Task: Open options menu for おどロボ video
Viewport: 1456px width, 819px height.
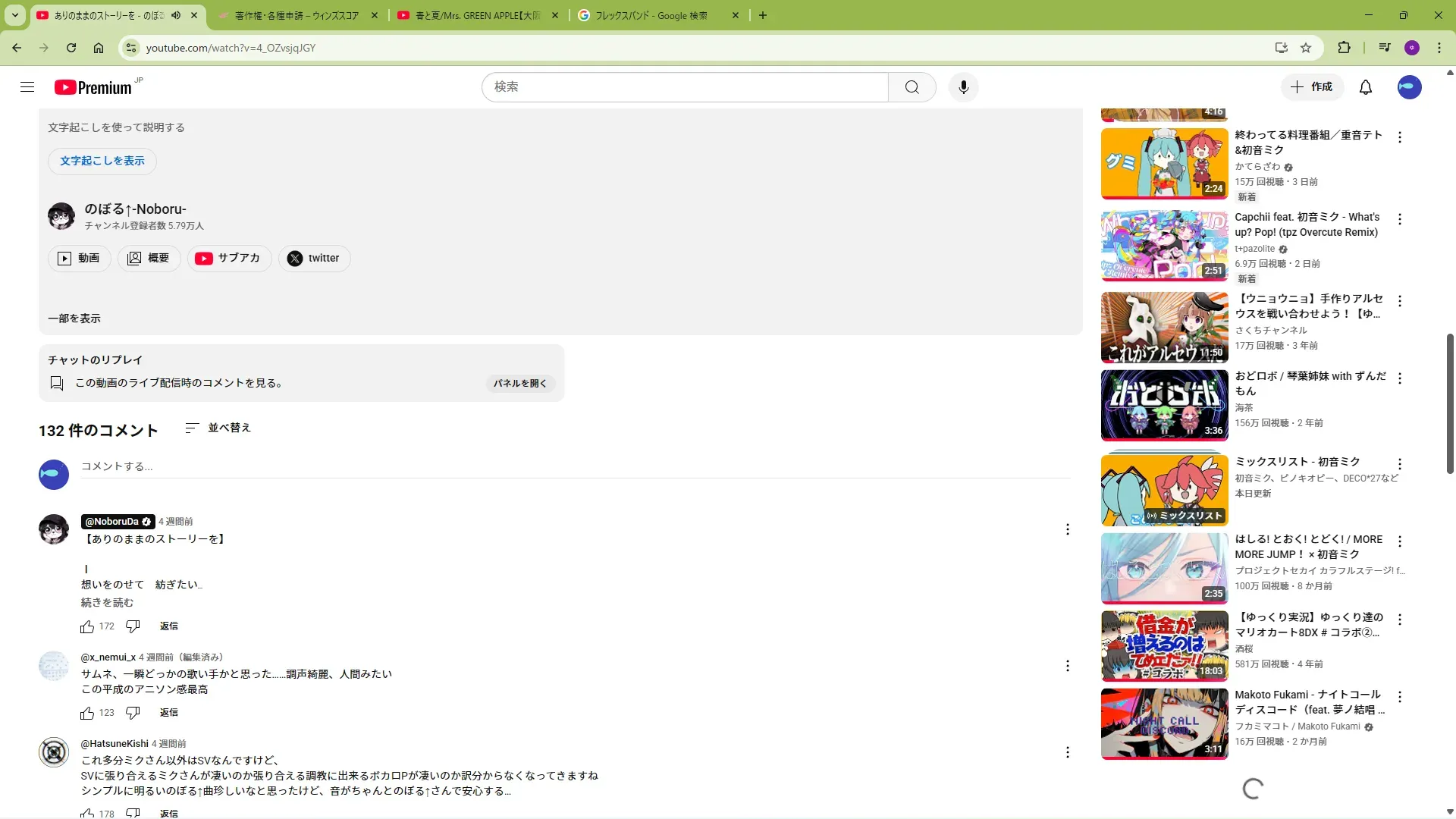Action: coord(1400,378)
